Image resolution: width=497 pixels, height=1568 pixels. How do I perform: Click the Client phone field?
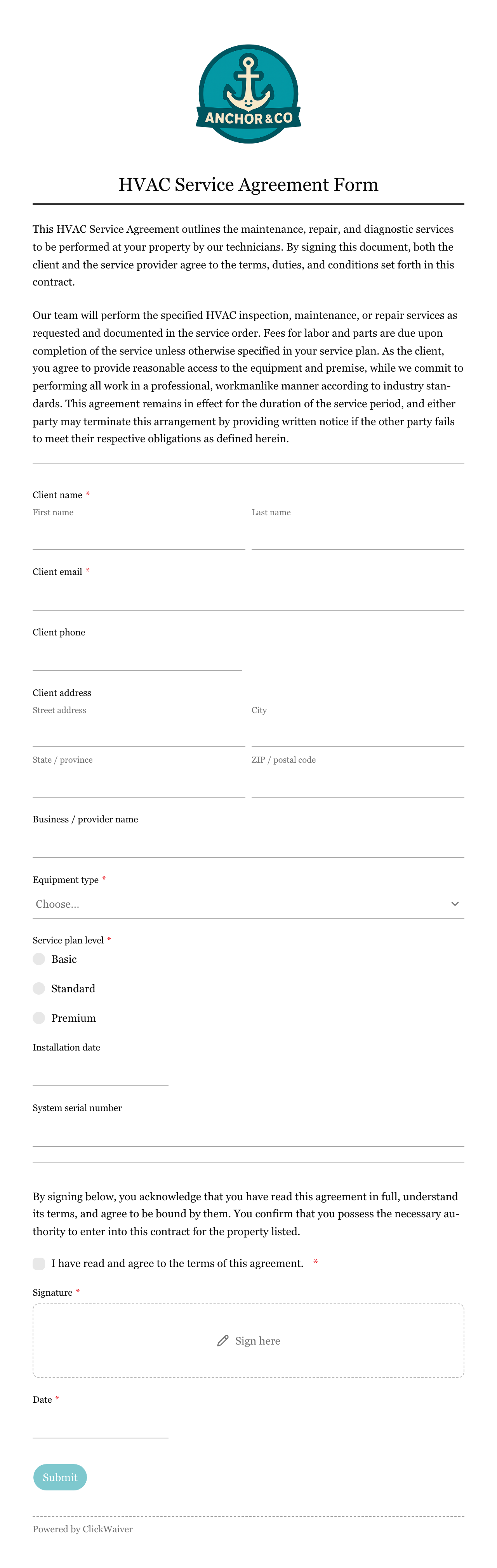click(x=138, y=657)
